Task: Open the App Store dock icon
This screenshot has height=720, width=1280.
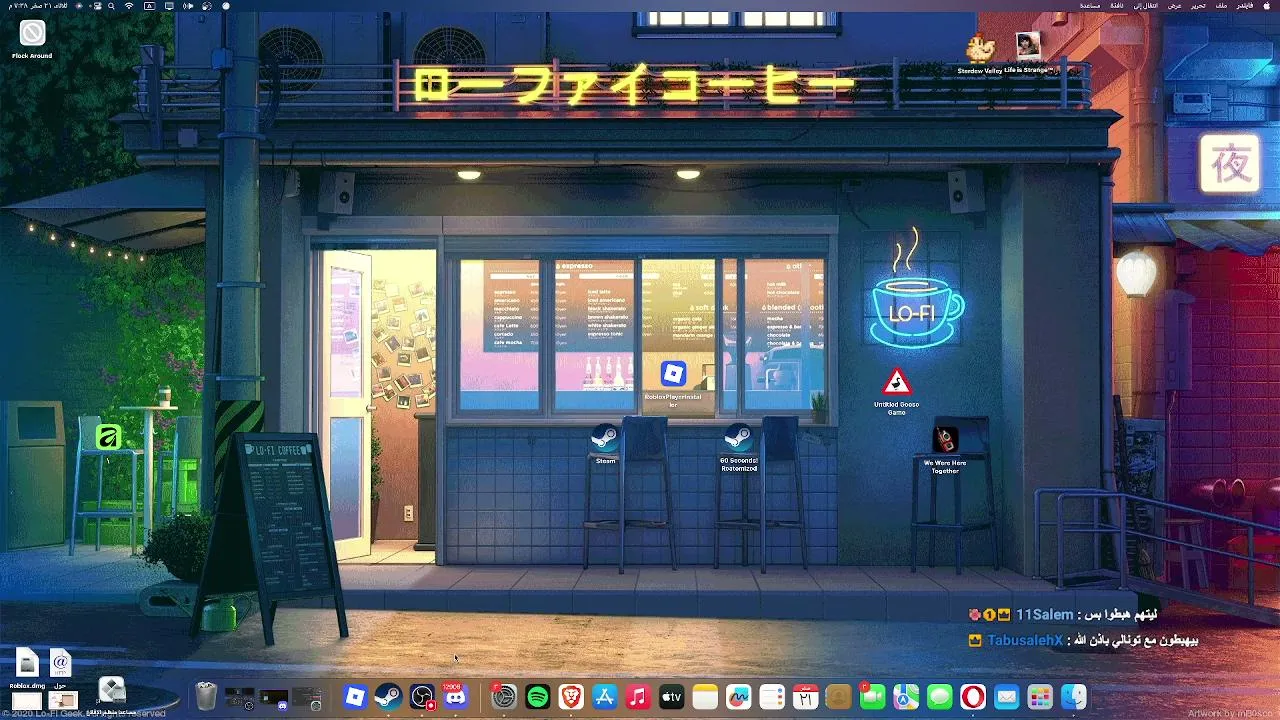Action: pos(605,697)
